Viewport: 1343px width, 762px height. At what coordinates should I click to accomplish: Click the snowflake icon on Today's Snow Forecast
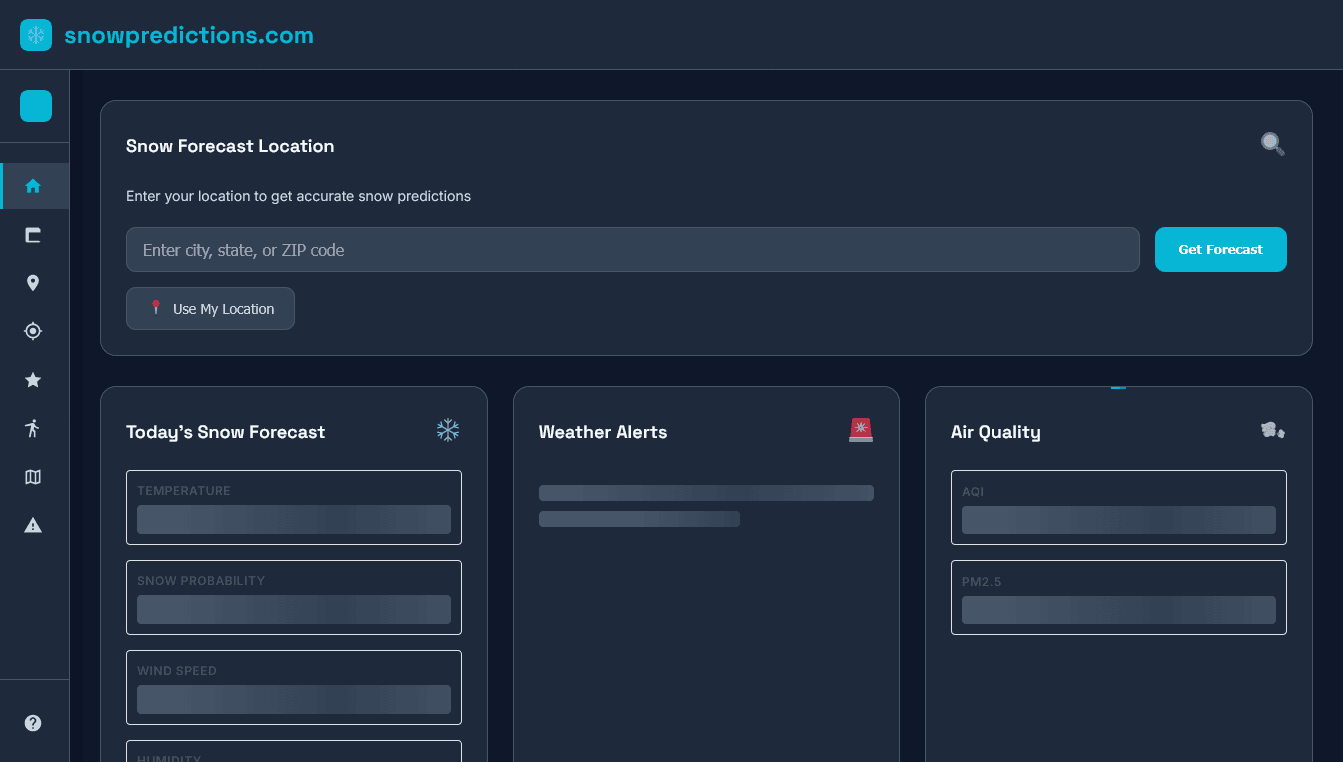point(447,430)
